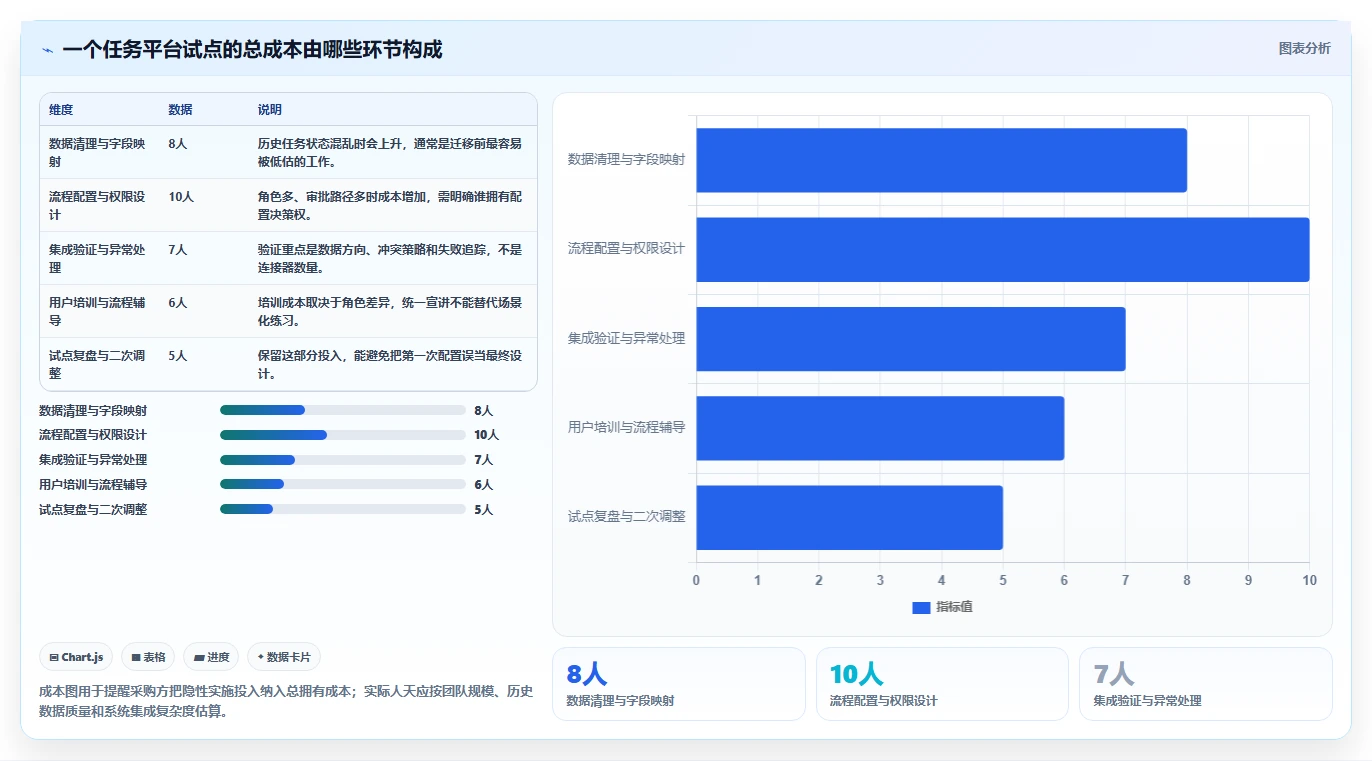Select the 数据卡片 tag chip

click(284, 657)
